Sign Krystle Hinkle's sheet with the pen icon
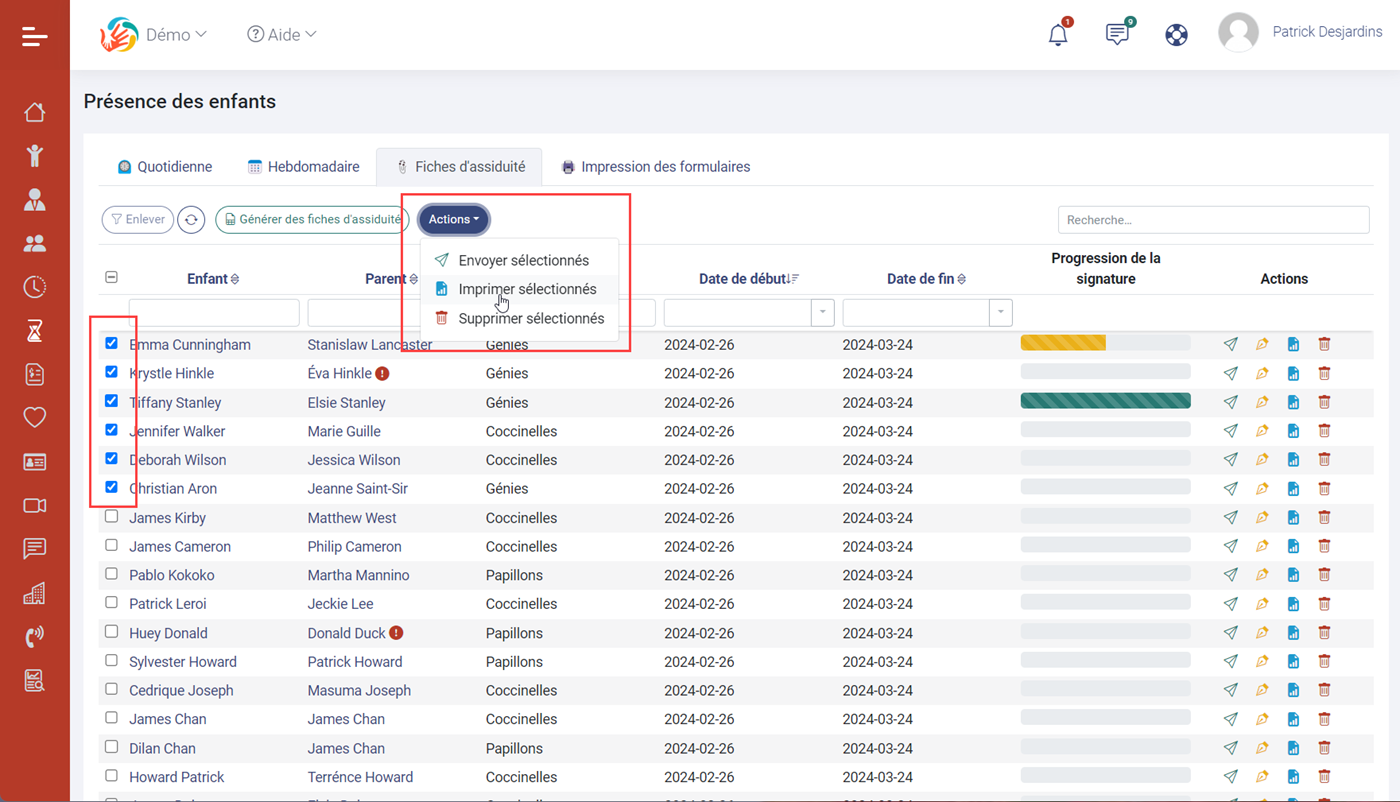 tap(1262, 373)
